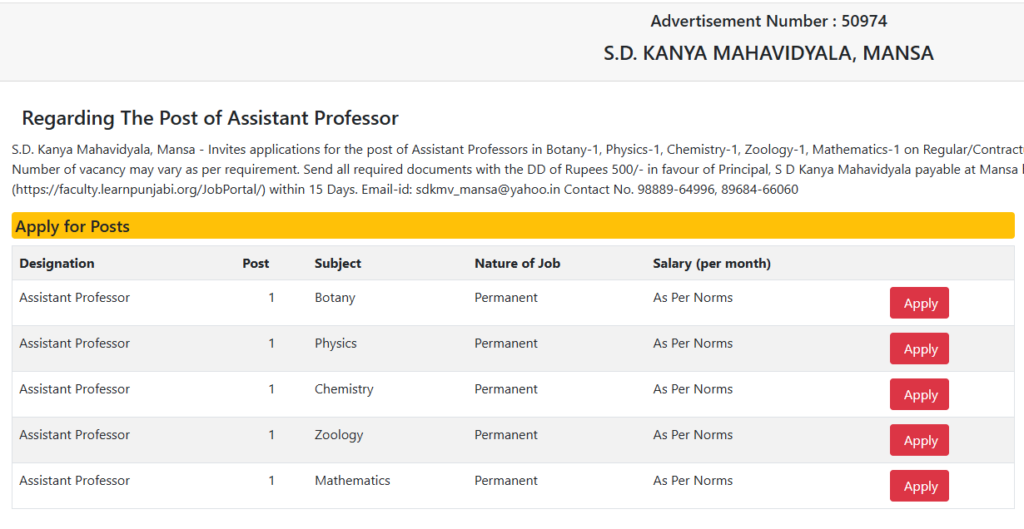
Task: Click As Per Norms in the Mathematics row
Action: (693, 481)
